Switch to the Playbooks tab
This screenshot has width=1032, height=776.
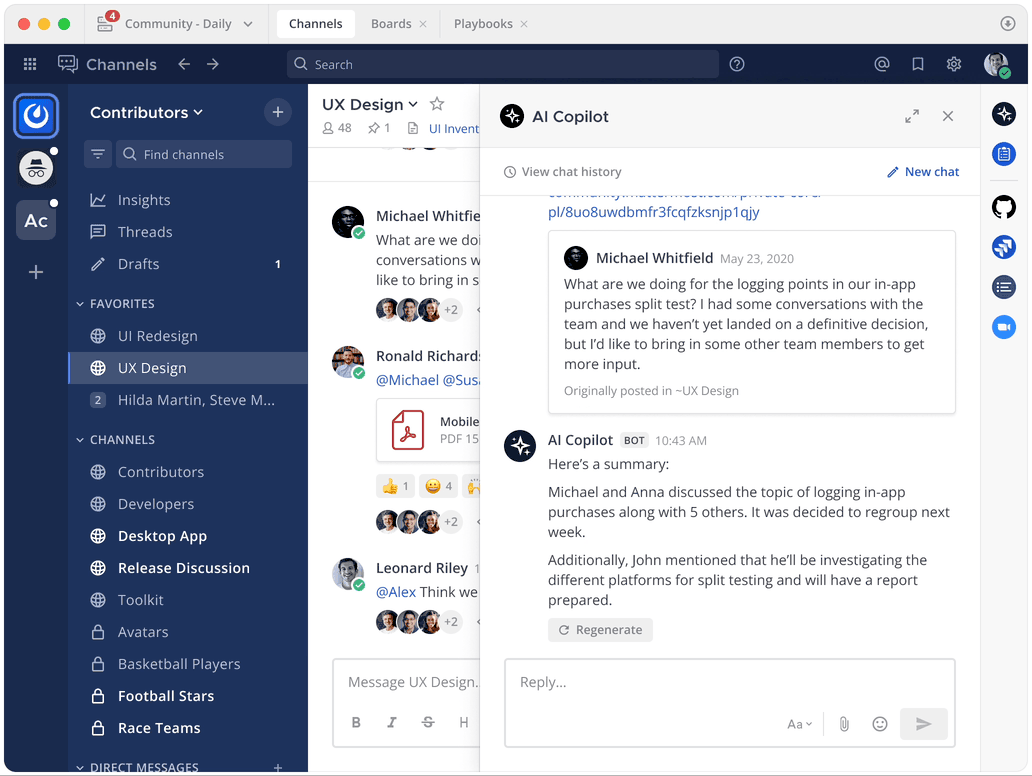[483, 23]
